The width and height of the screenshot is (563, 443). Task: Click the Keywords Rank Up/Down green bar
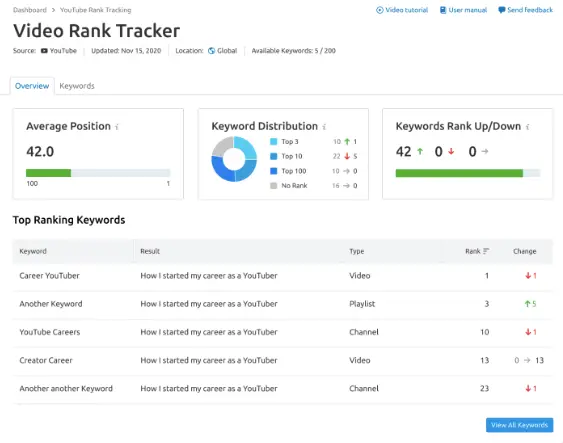pyautogui.click(x=459, y=173)
